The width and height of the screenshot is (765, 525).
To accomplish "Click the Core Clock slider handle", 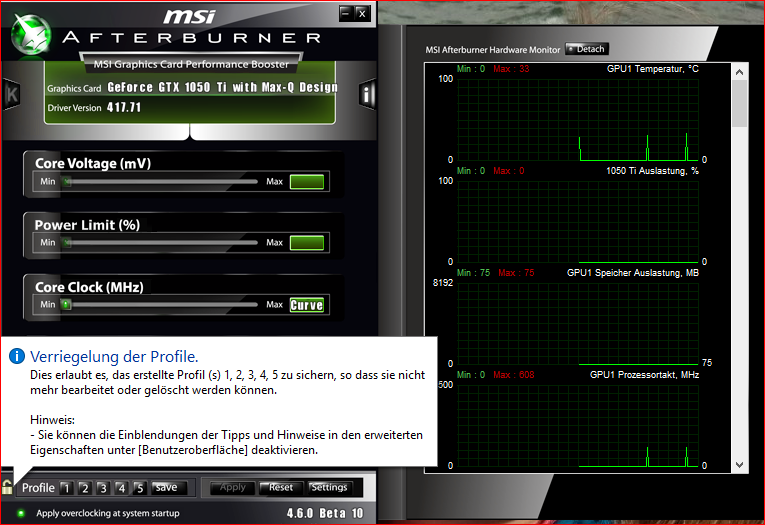I will click(x=66, y=304).
